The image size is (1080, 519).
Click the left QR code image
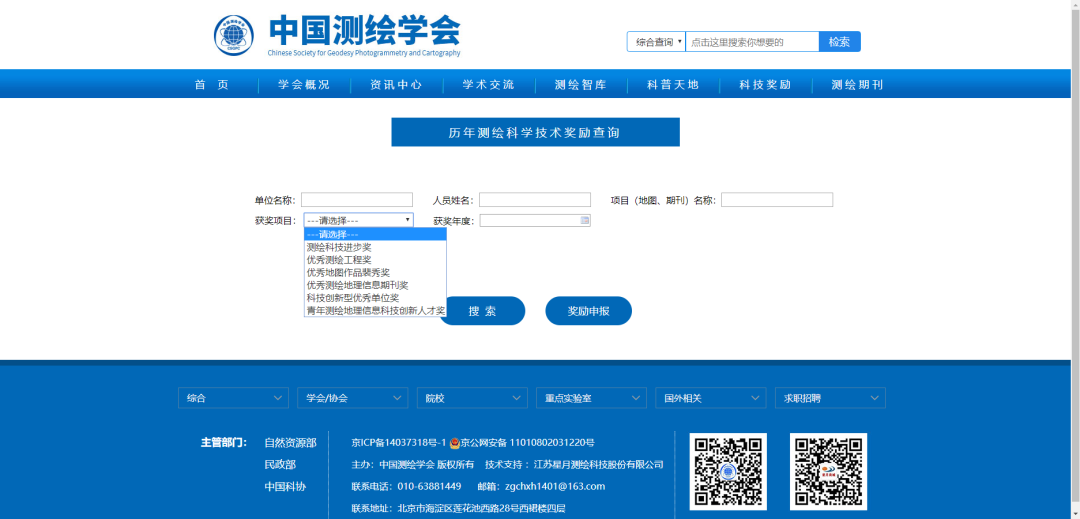click(x=730, y=471)
